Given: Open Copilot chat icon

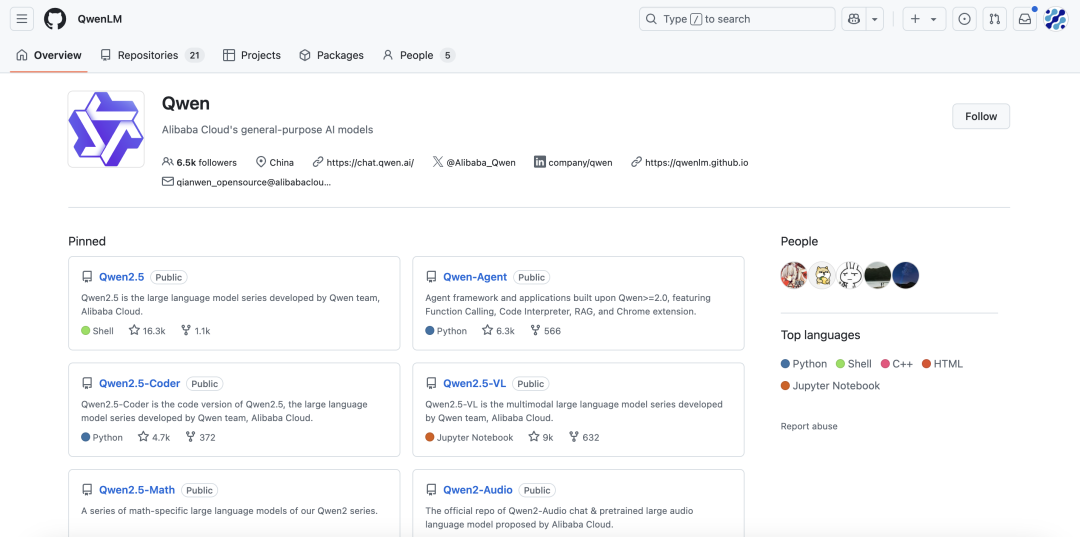Looking at the screenshot, I should (854, 19).
